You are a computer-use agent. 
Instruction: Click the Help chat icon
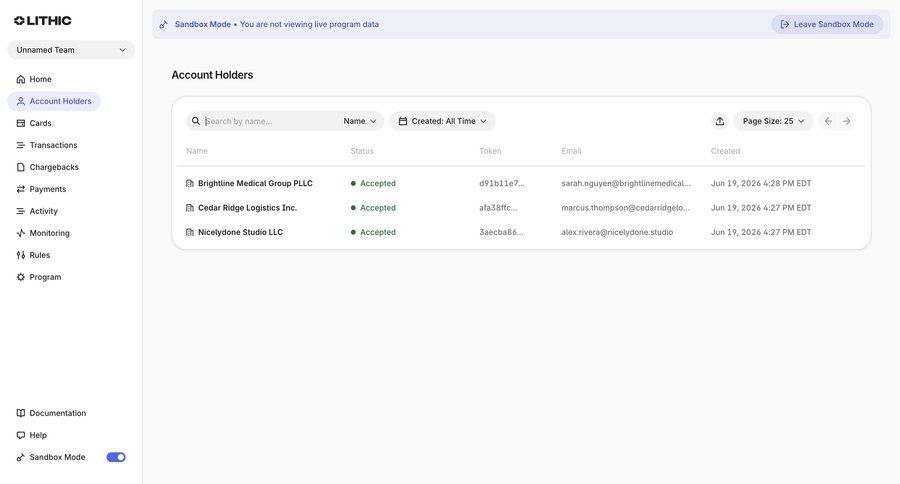coord(21,435)
